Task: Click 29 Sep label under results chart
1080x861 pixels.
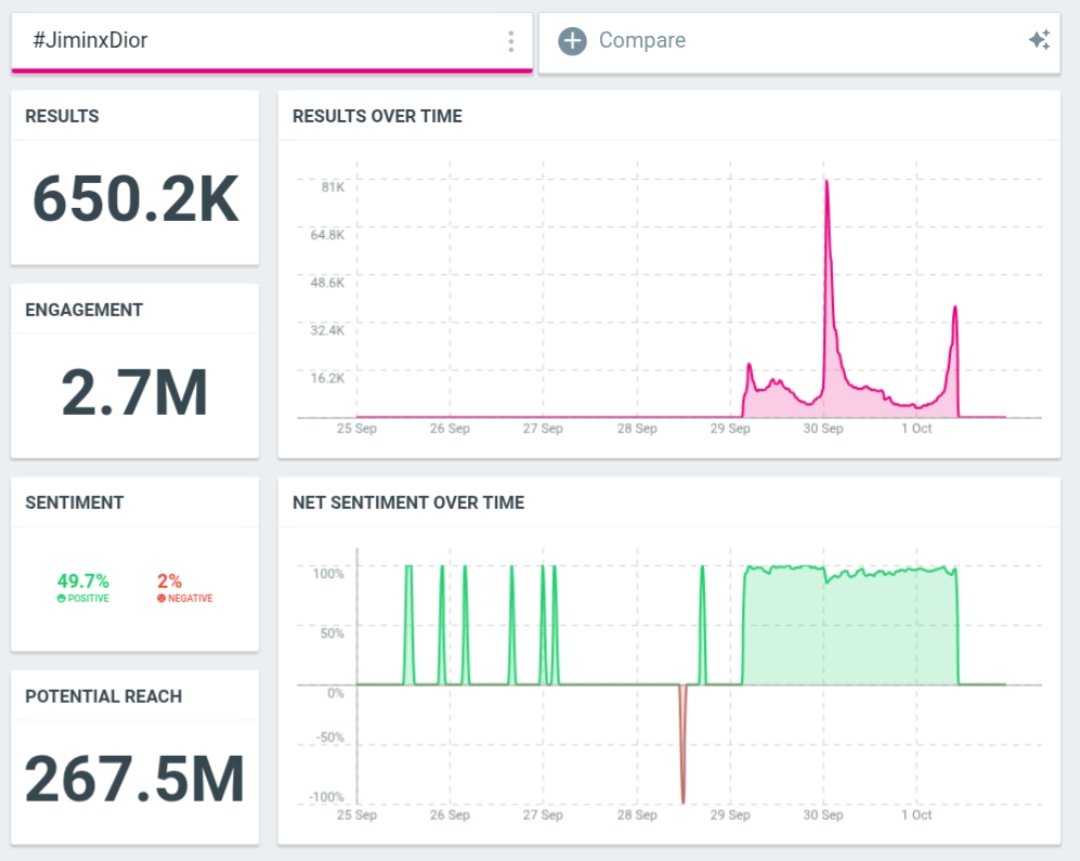Action: (x=730, y=428)
